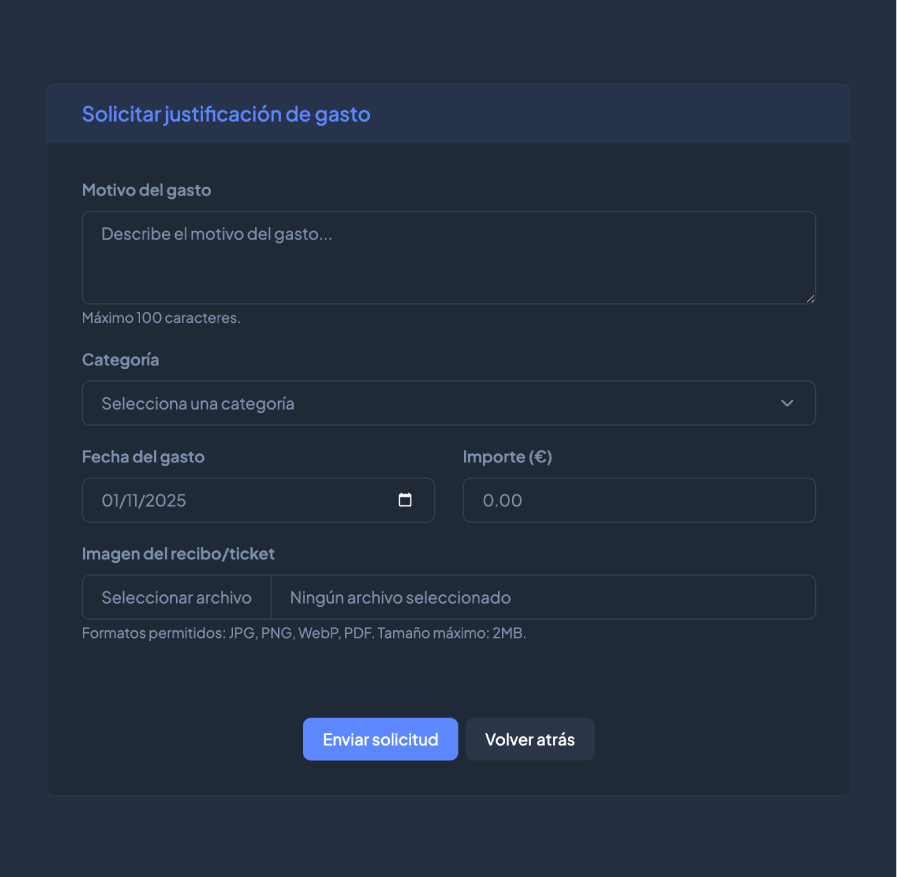Click the textarea resize handle corner

click(809, 297)
